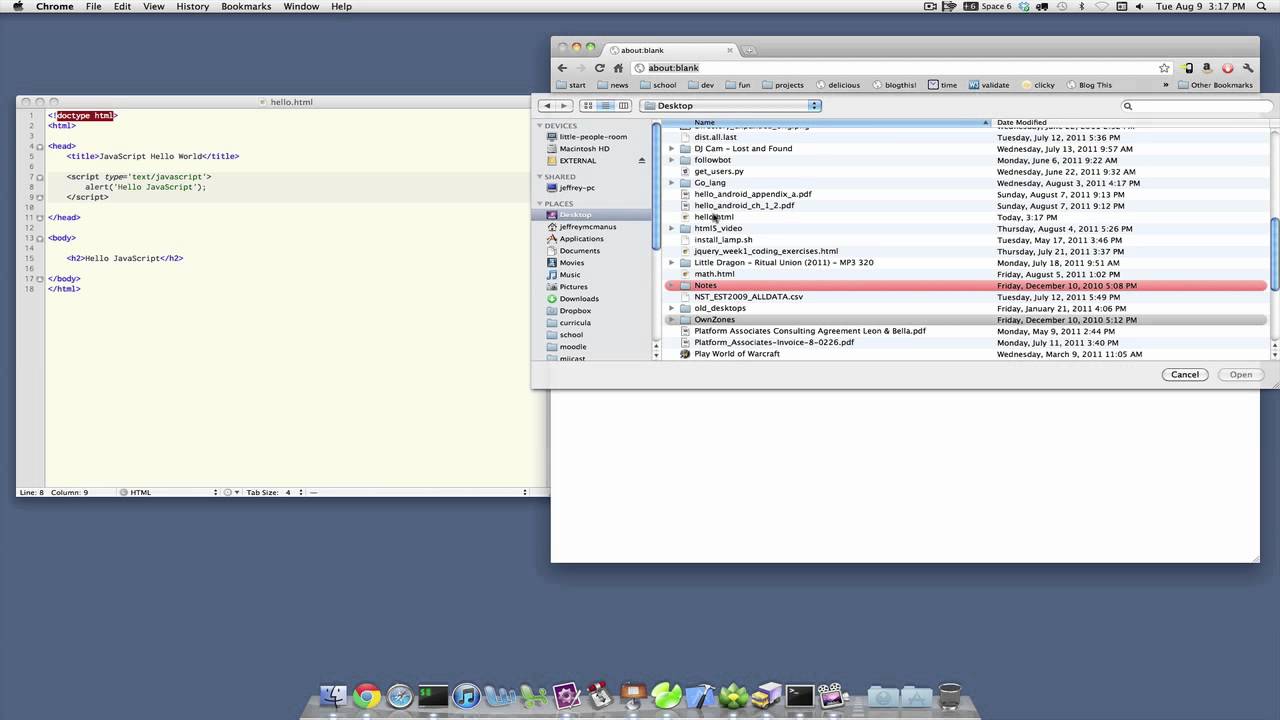This screenshot has width=1280, height=720.
Task: Switch file dialog to icon view
Action: click(588, 106)
